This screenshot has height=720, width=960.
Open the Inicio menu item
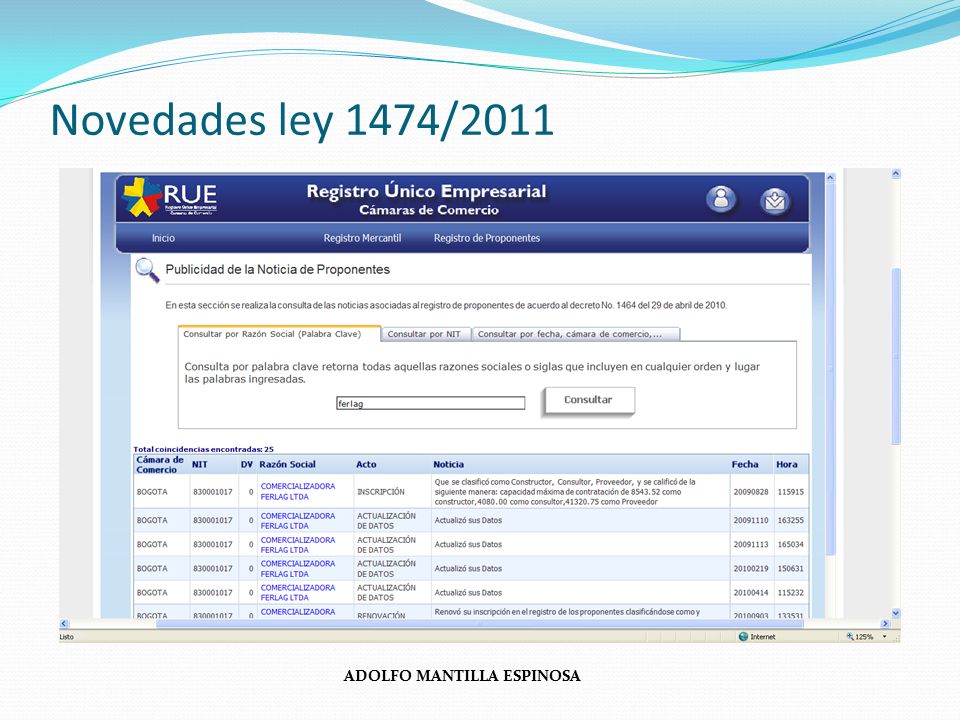point(163,238)
